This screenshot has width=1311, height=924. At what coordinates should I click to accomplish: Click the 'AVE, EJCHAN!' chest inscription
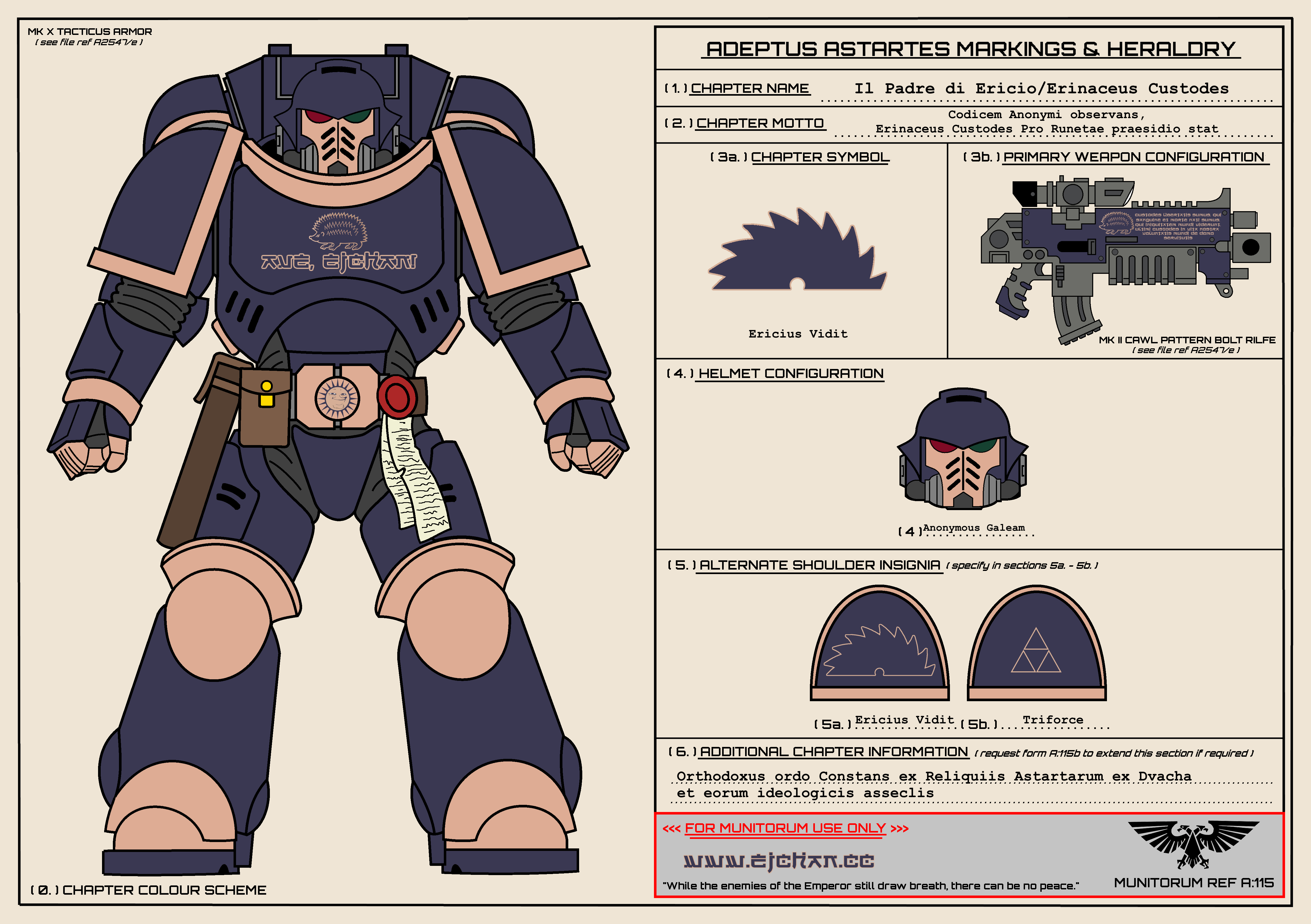pyautogui.click(x=339, y=262)
